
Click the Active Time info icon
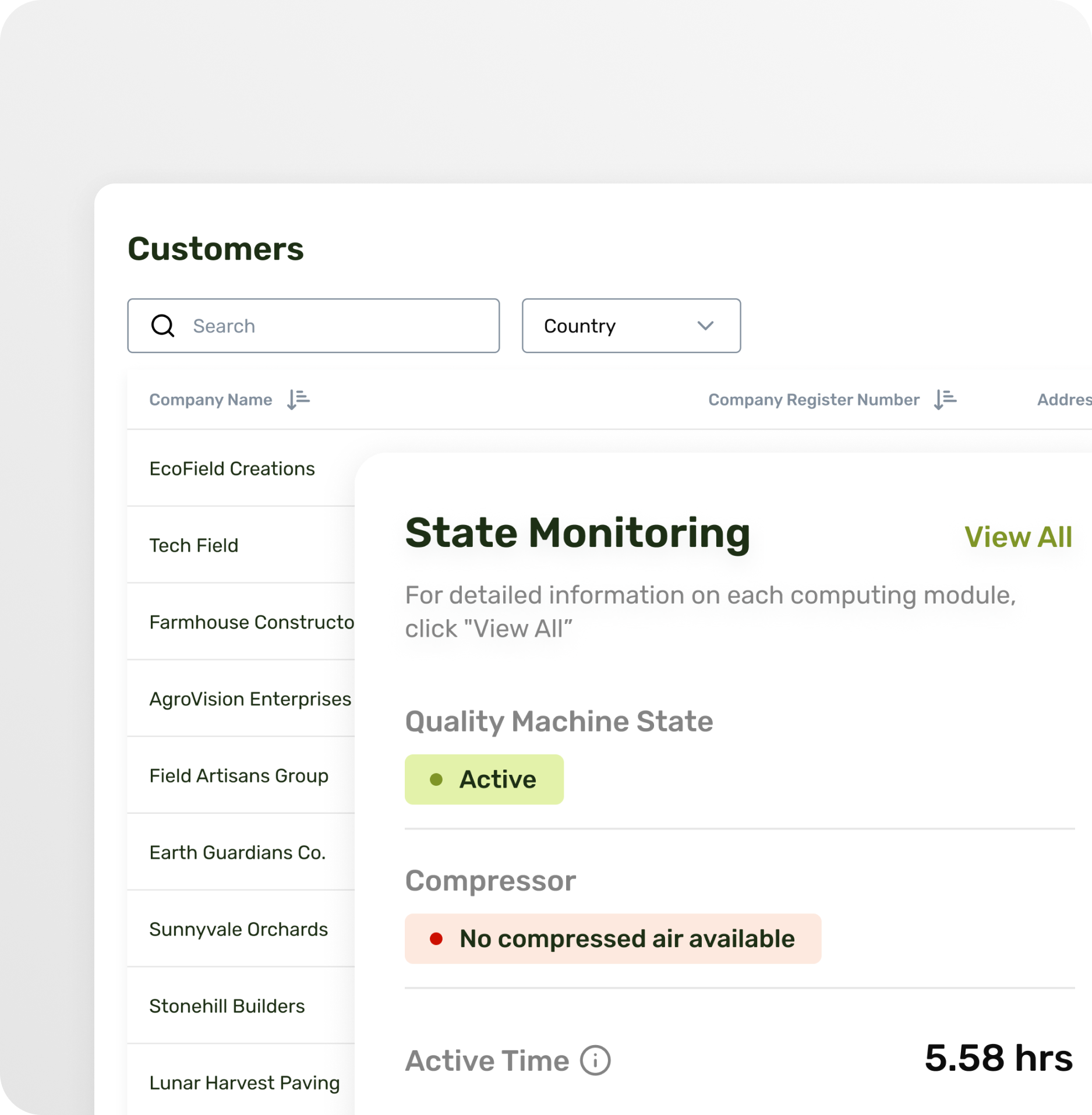[595, 1060]
